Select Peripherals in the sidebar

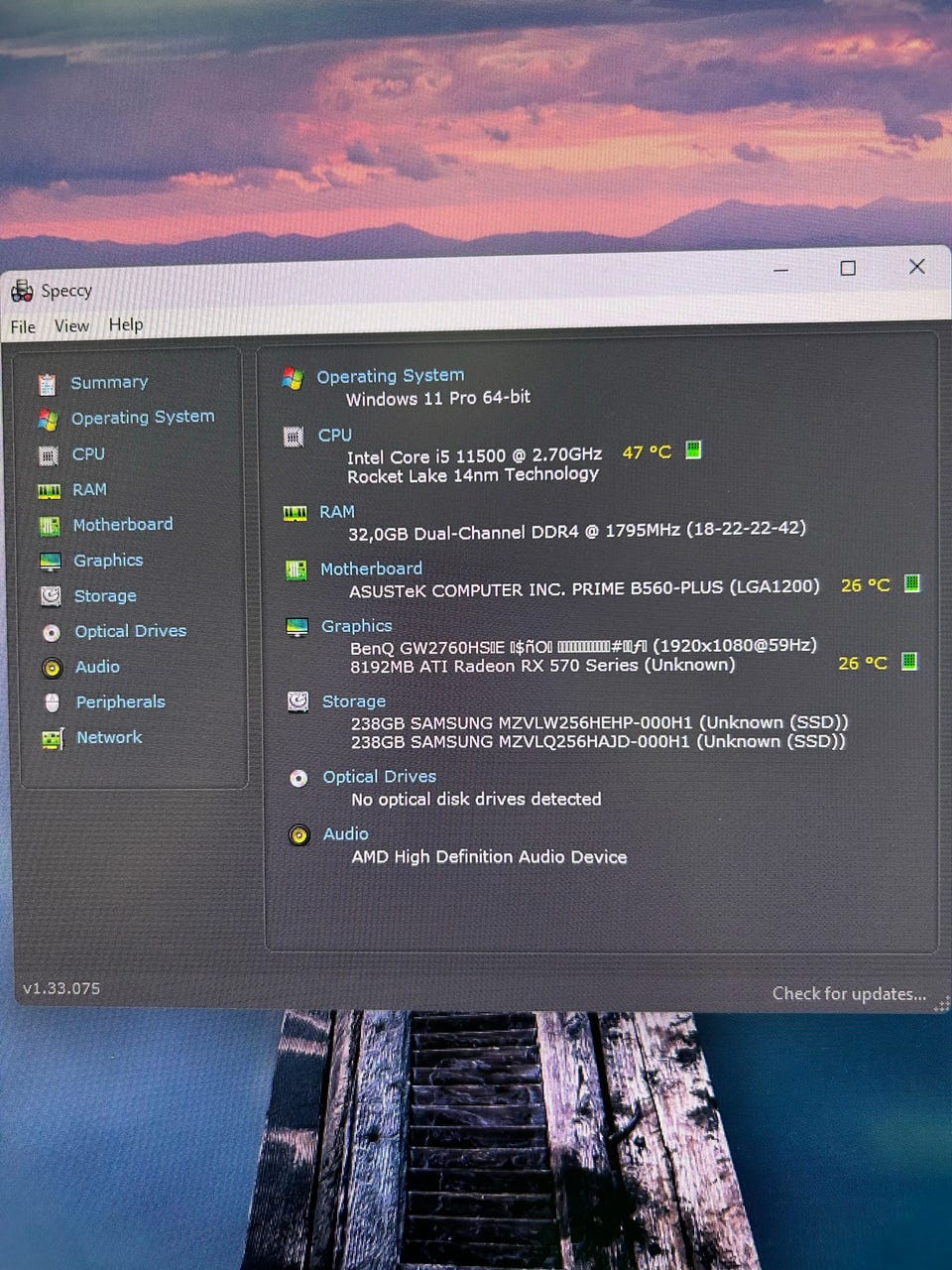pos(121,701)
